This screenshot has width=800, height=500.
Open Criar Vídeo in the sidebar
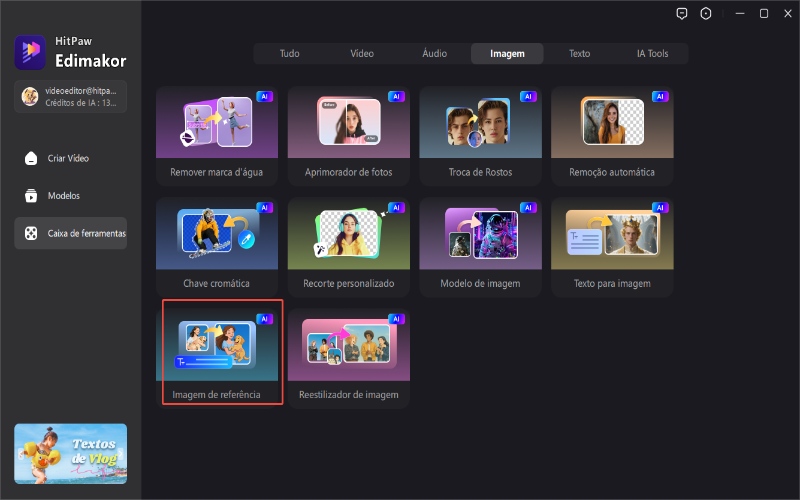70,158
